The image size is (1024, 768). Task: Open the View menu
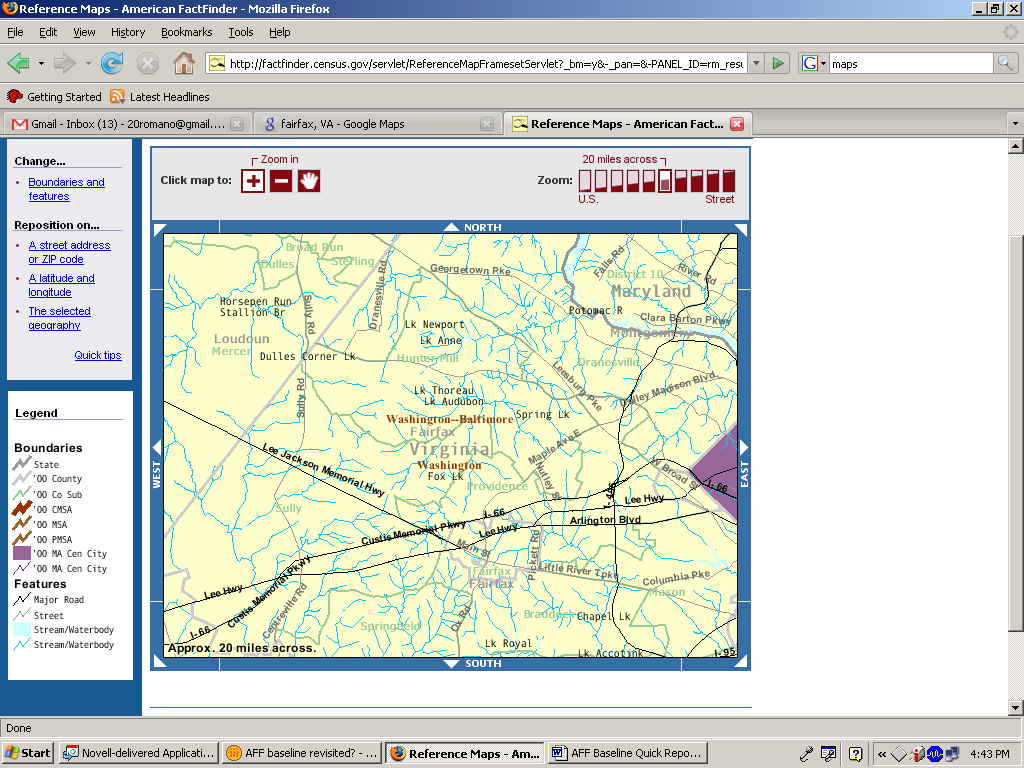point(84,32)
